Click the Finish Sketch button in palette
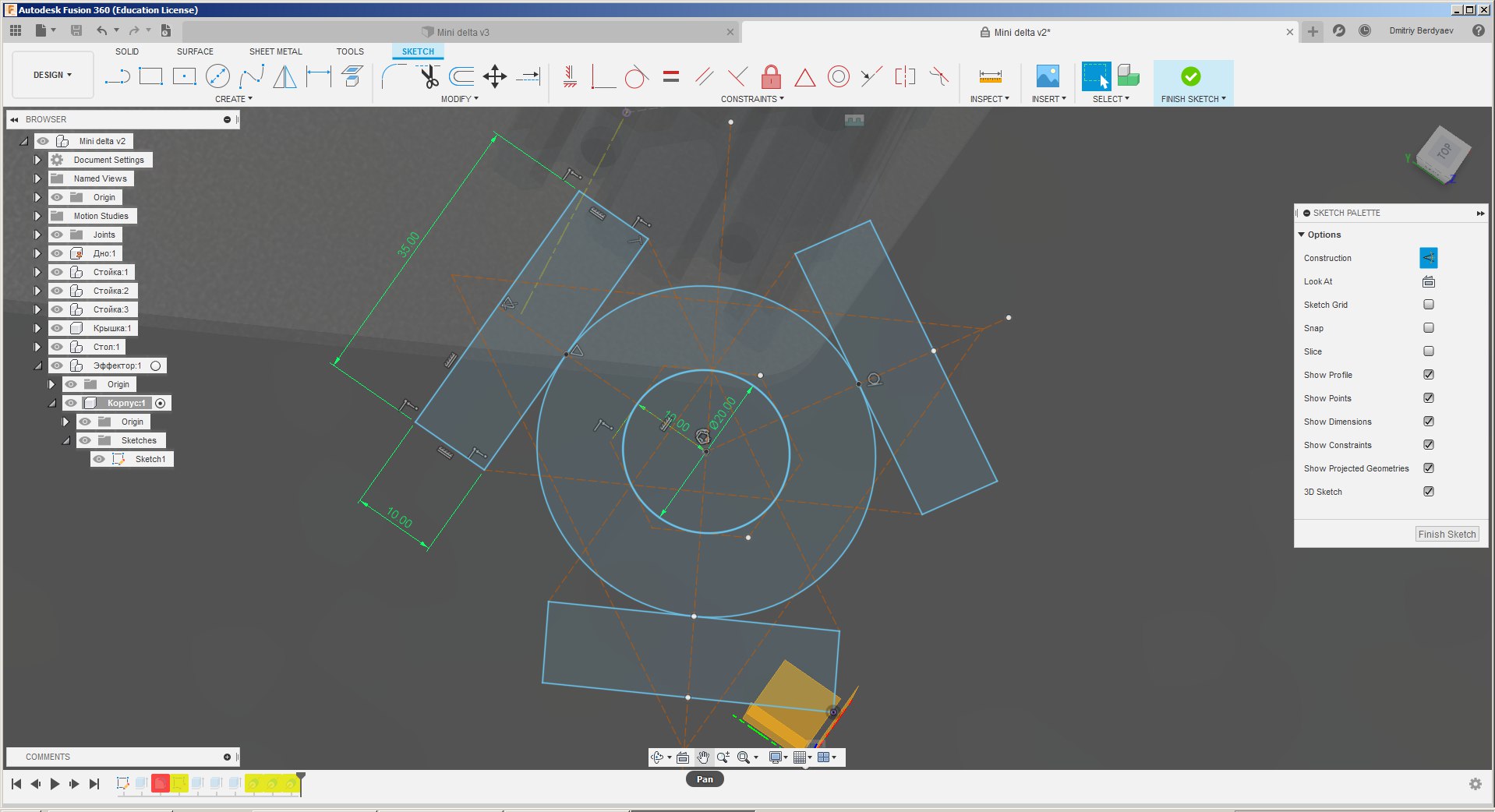Screen dimensions: 1495x812 [x=1447, y=534]
